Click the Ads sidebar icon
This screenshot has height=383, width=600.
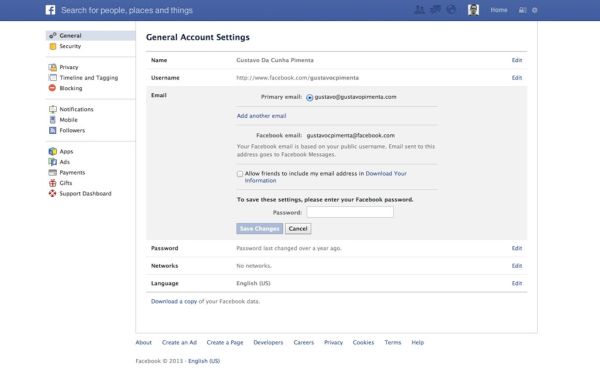click(x=53, y=162)
